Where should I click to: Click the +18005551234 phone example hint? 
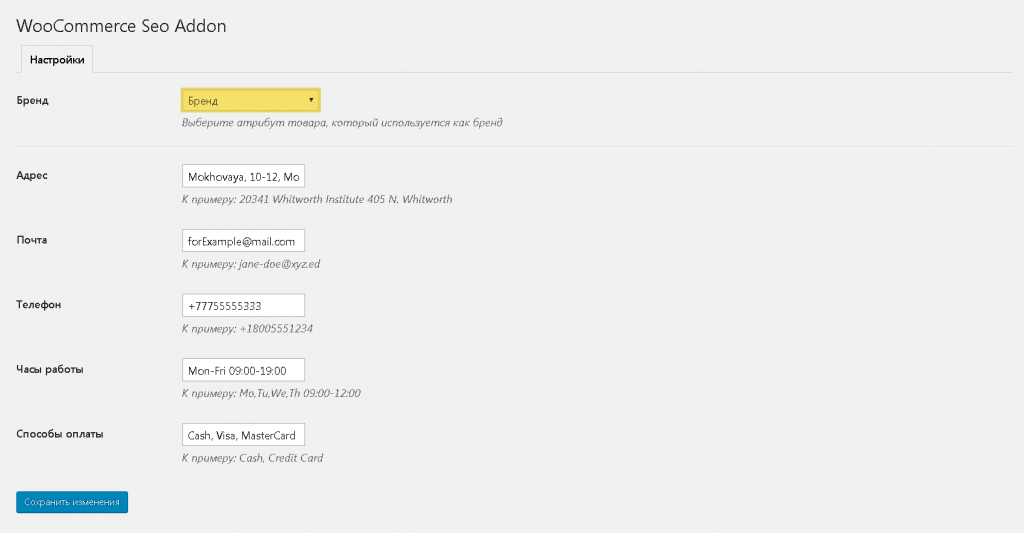point(248,329)
